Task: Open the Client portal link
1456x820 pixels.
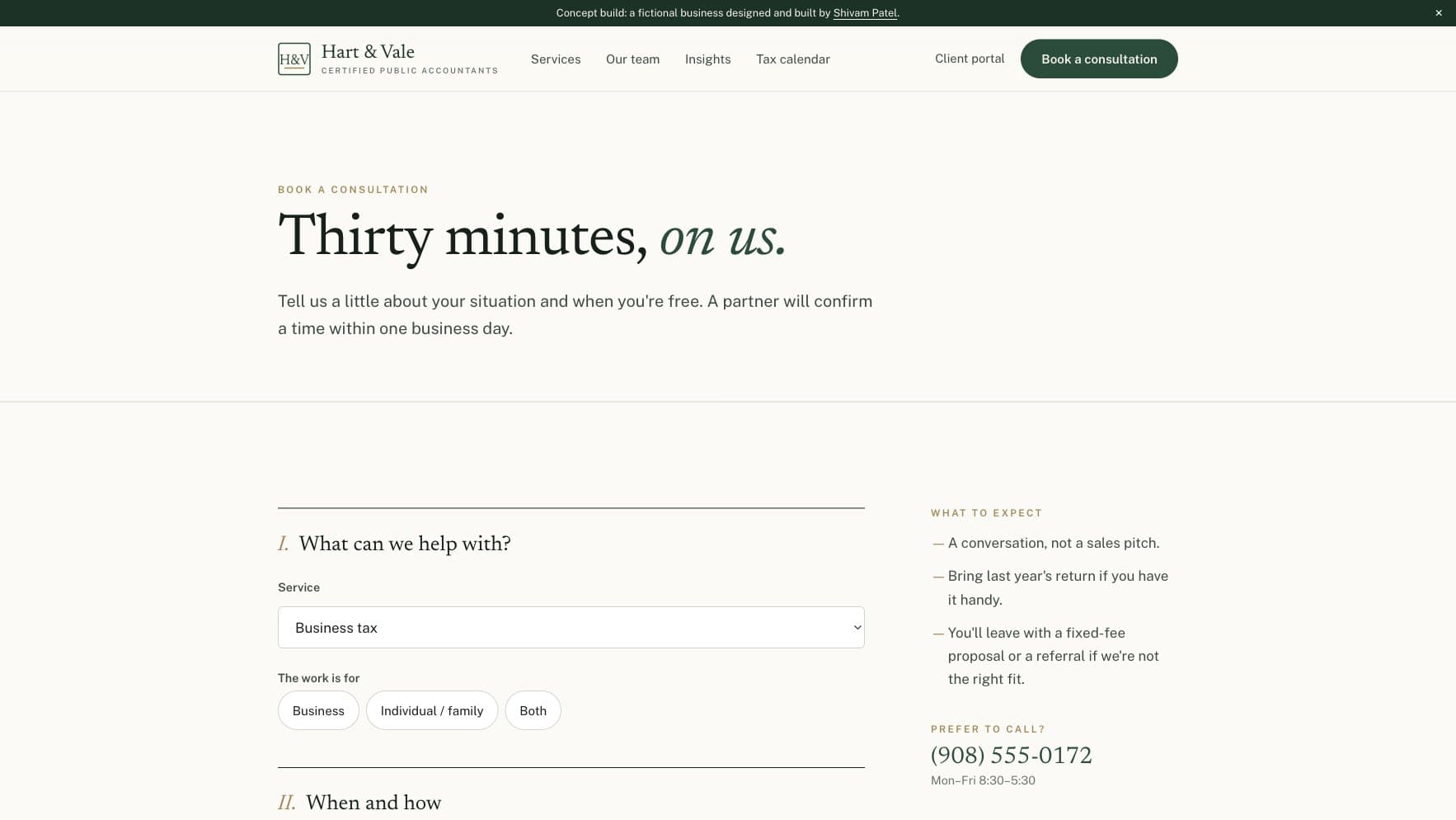Action: point(970,59)
